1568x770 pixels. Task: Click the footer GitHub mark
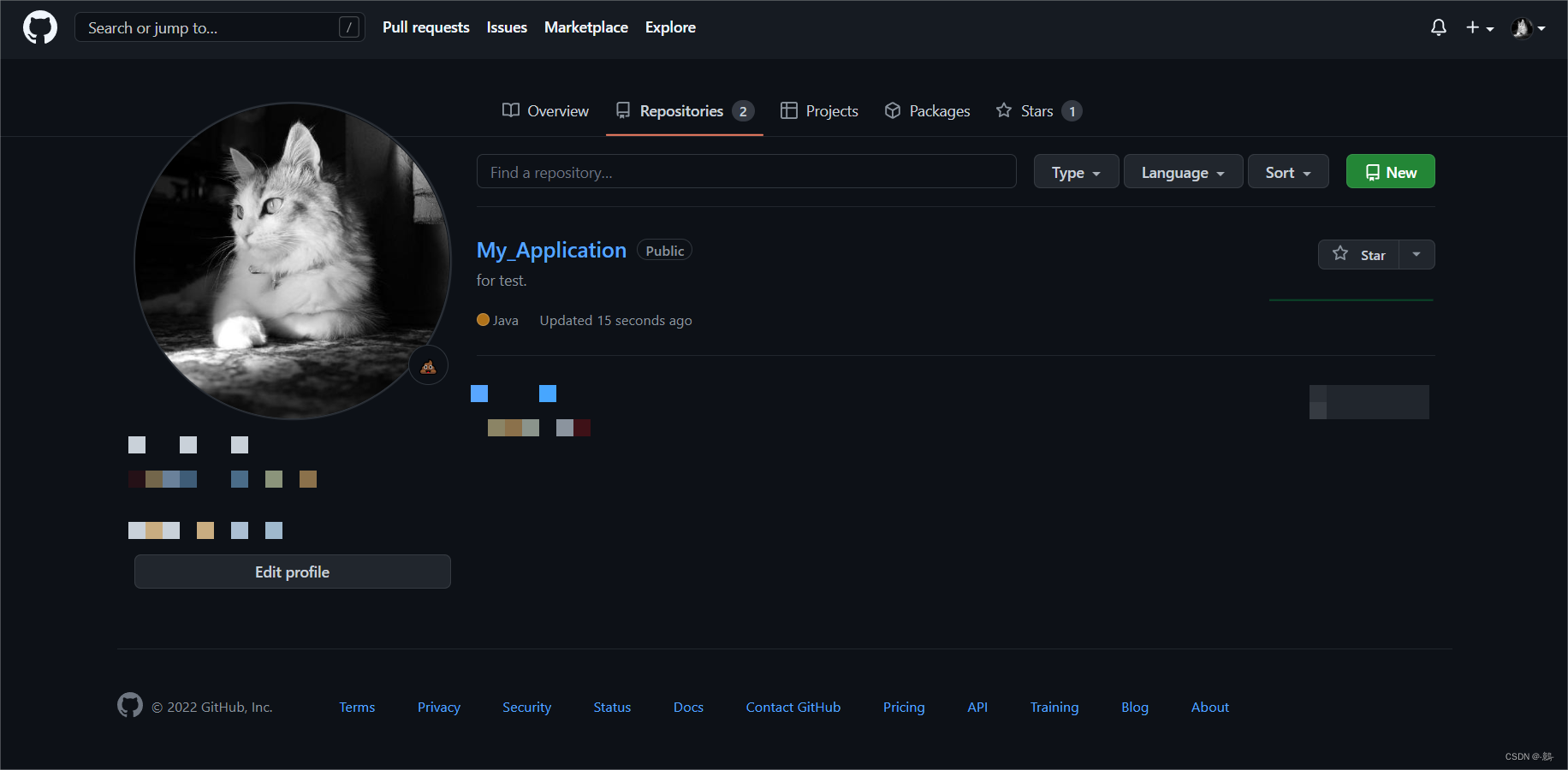130,705
